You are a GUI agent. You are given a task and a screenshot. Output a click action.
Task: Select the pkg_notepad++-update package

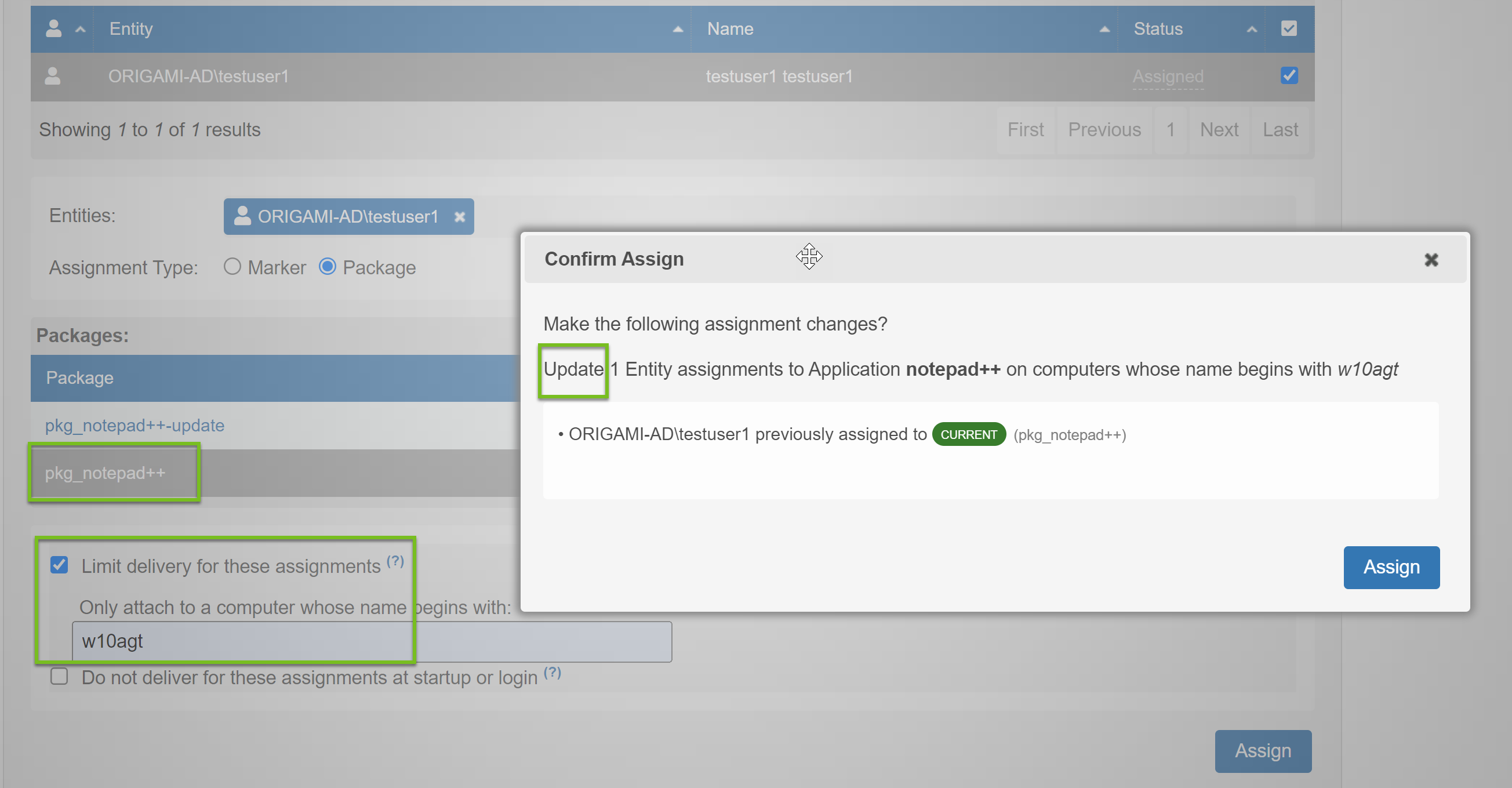pyautogui.click(x=135, y=425)
